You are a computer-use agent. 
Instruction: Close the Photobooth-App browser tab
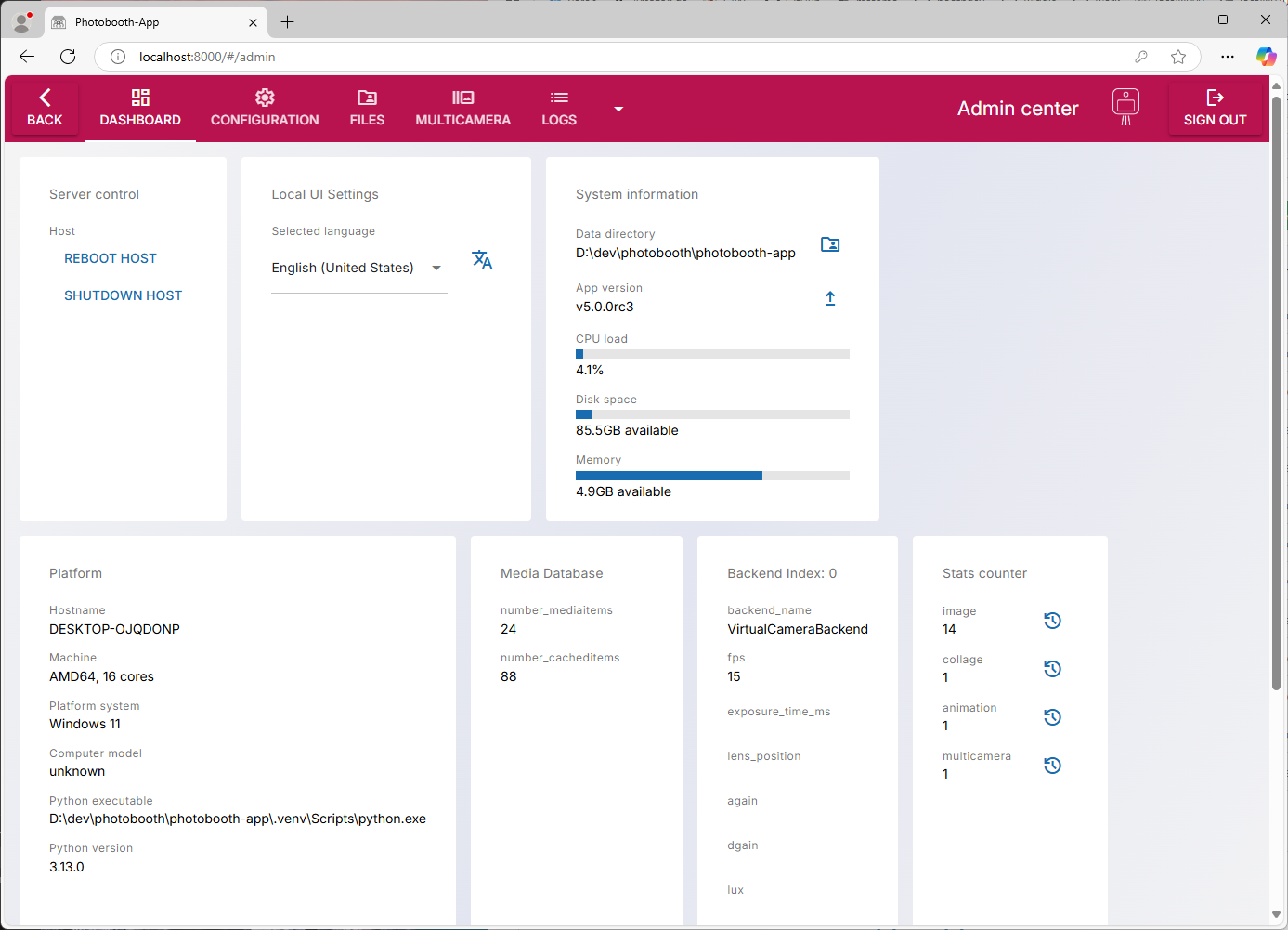pos(253,22)
